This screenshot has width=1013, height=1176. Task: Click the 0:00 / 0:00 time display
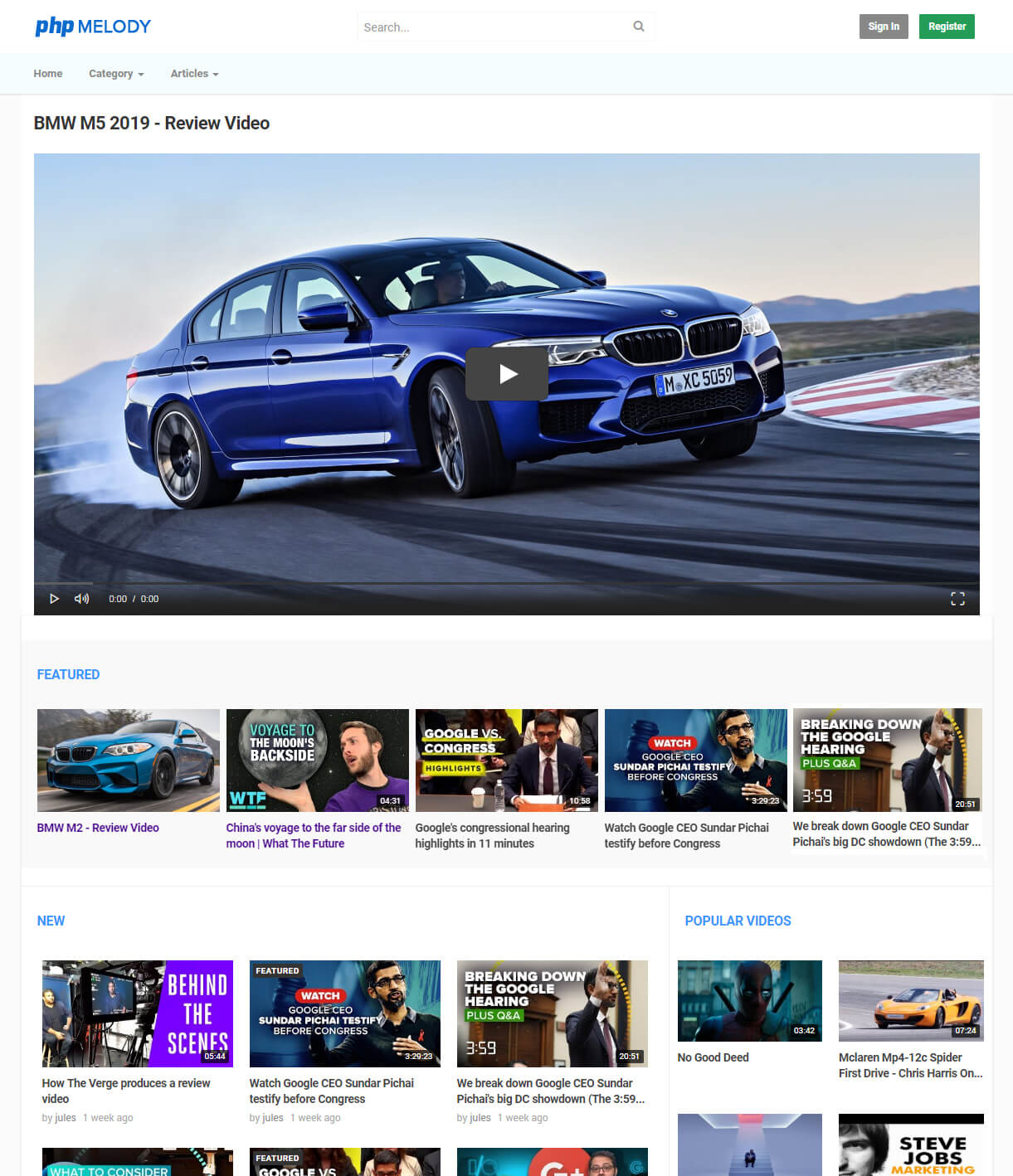click(134, 599)
